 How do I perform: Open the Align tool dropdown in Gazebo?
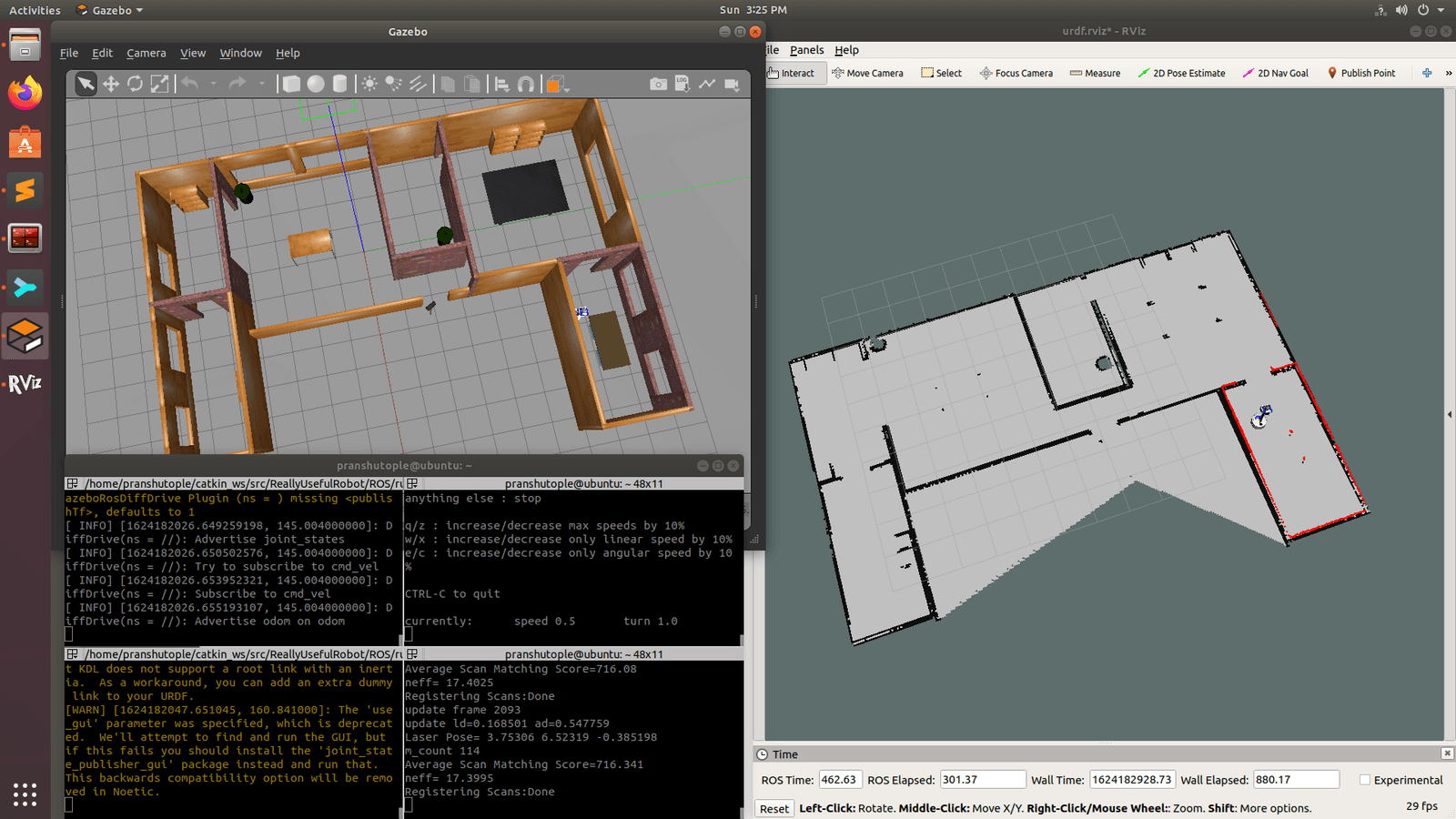[501, 84]
